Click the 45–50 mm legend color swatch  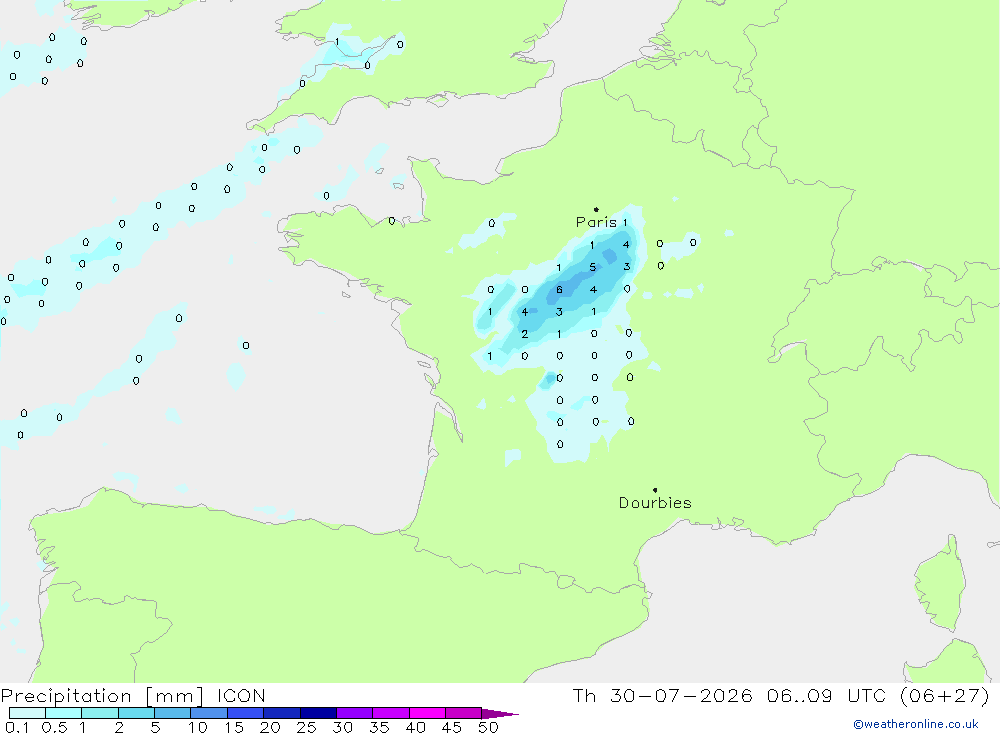coord(463,713)
